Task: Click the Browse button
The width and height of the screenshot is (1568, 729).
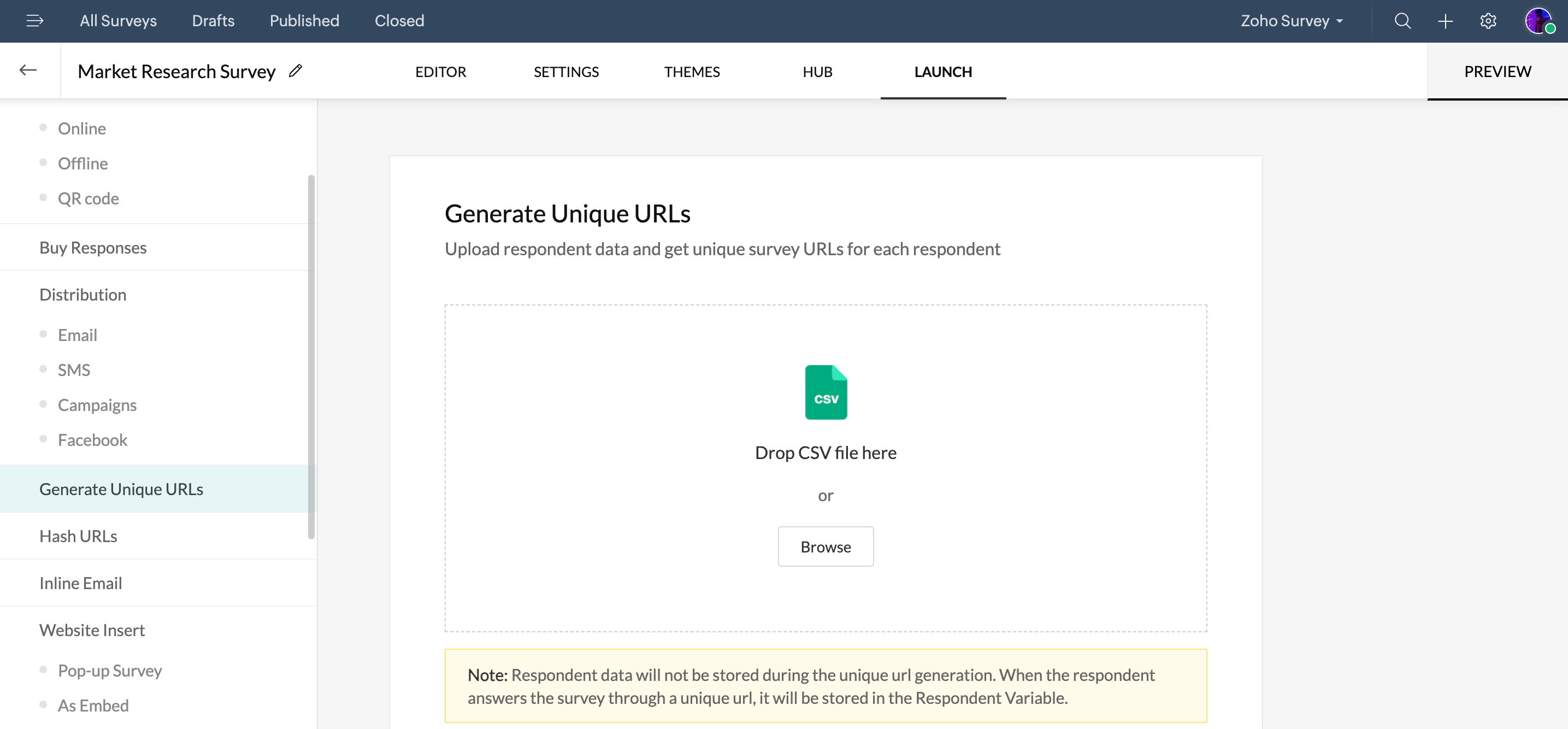Action: tap(826, 546)
